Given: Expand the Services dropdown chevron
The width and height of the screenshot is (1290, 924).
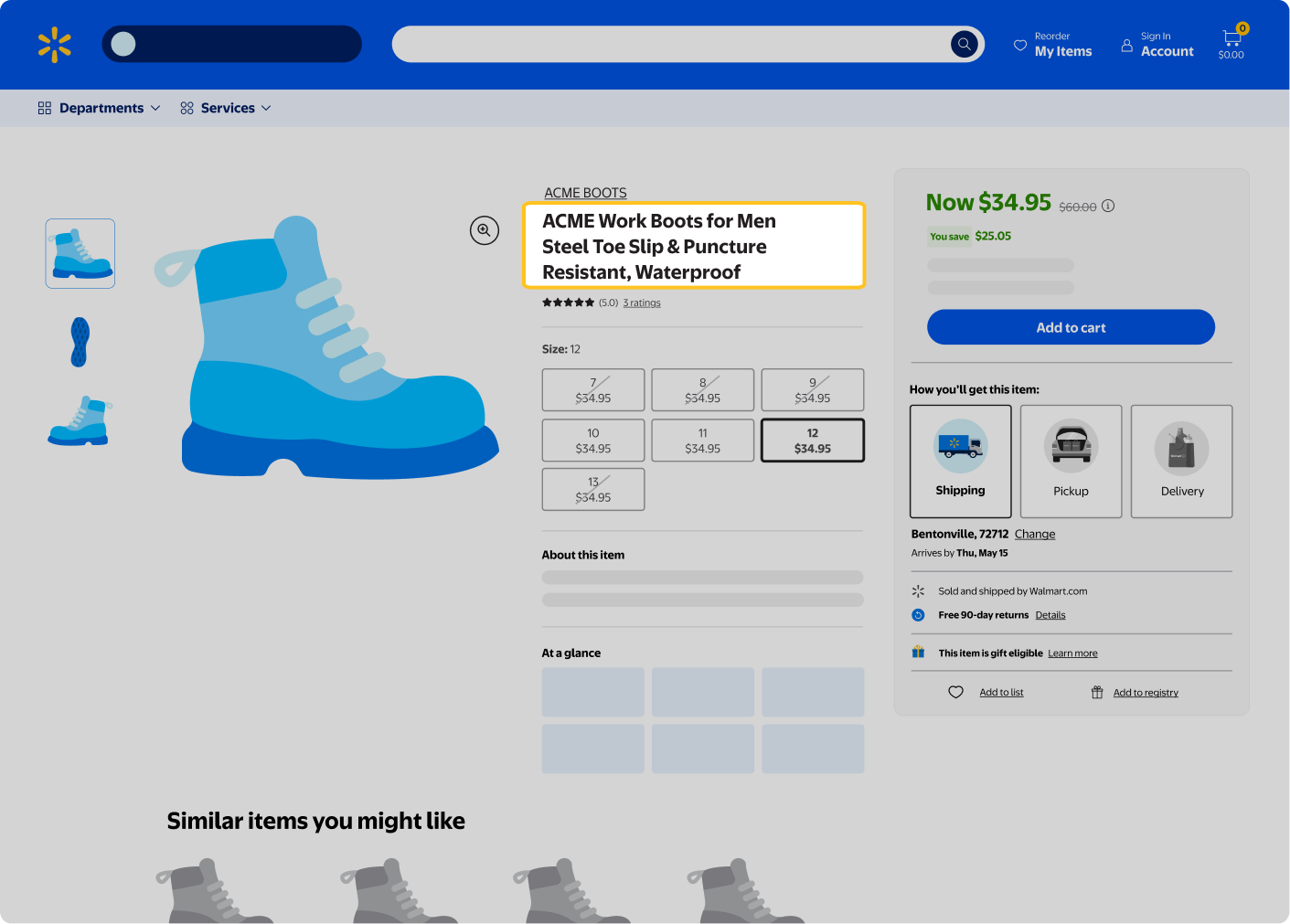Looking at the screenshot, I should (266, 108).
